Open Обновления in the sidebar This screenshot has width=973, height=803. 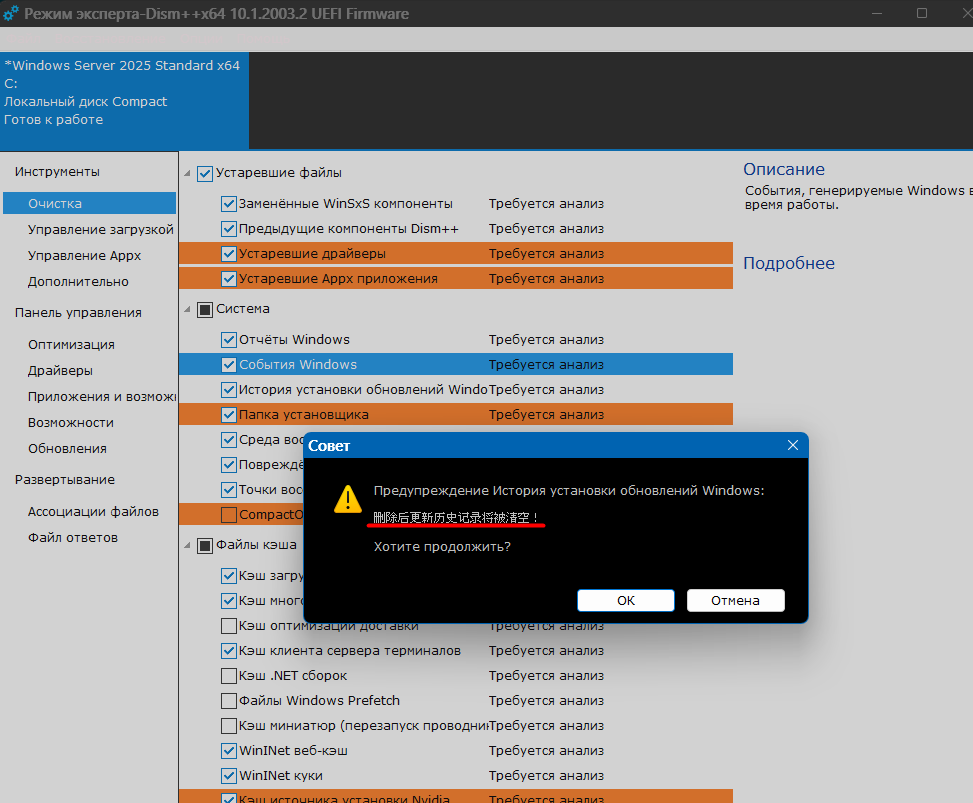coord(67,448)
